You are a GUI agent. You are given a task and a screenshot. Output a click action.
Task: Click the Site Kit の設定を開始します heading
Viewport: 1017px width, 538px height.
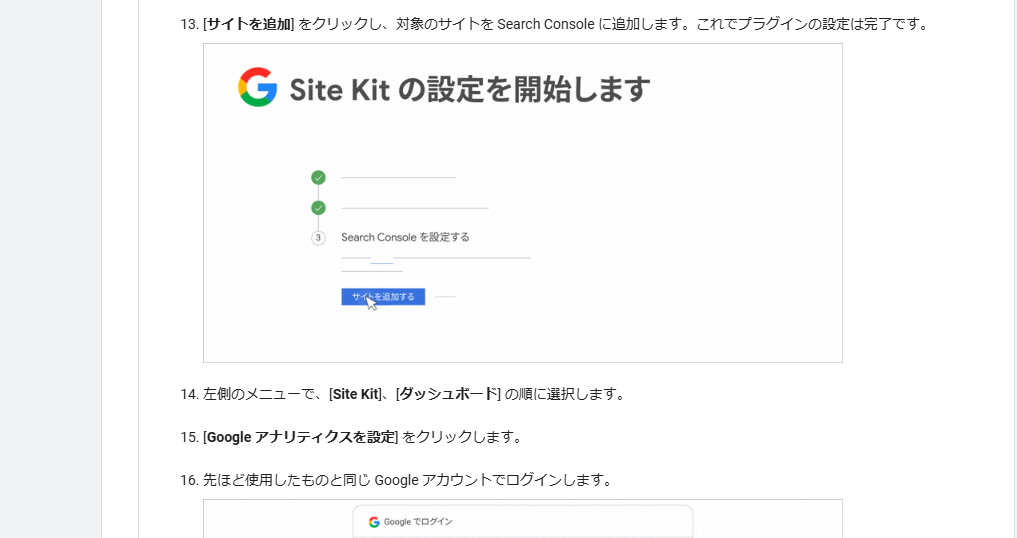point(470,89)
